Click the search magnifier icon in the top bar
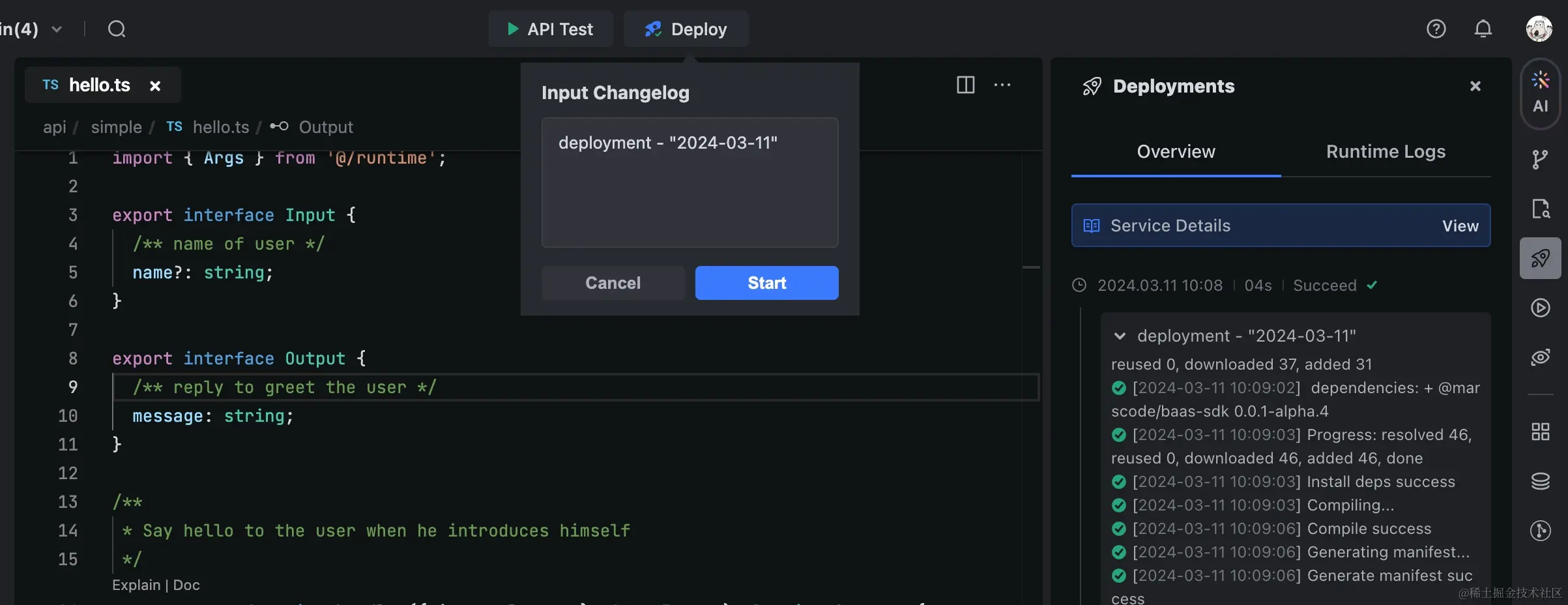 [x=116, y=29]
